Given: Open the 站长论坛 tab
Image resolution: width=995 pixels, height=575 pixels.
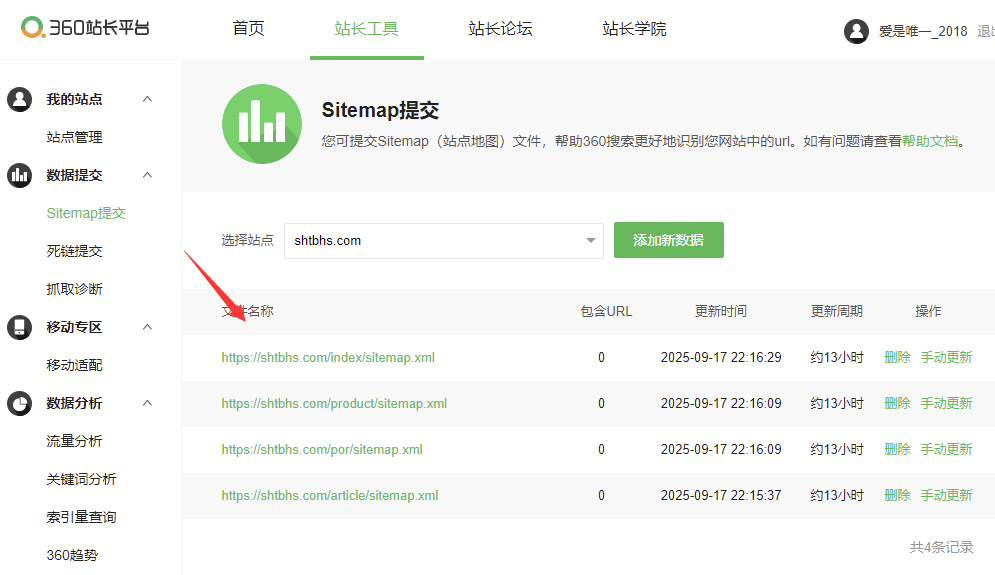Looking at the screenshot, I should click(x=501, y=29).
